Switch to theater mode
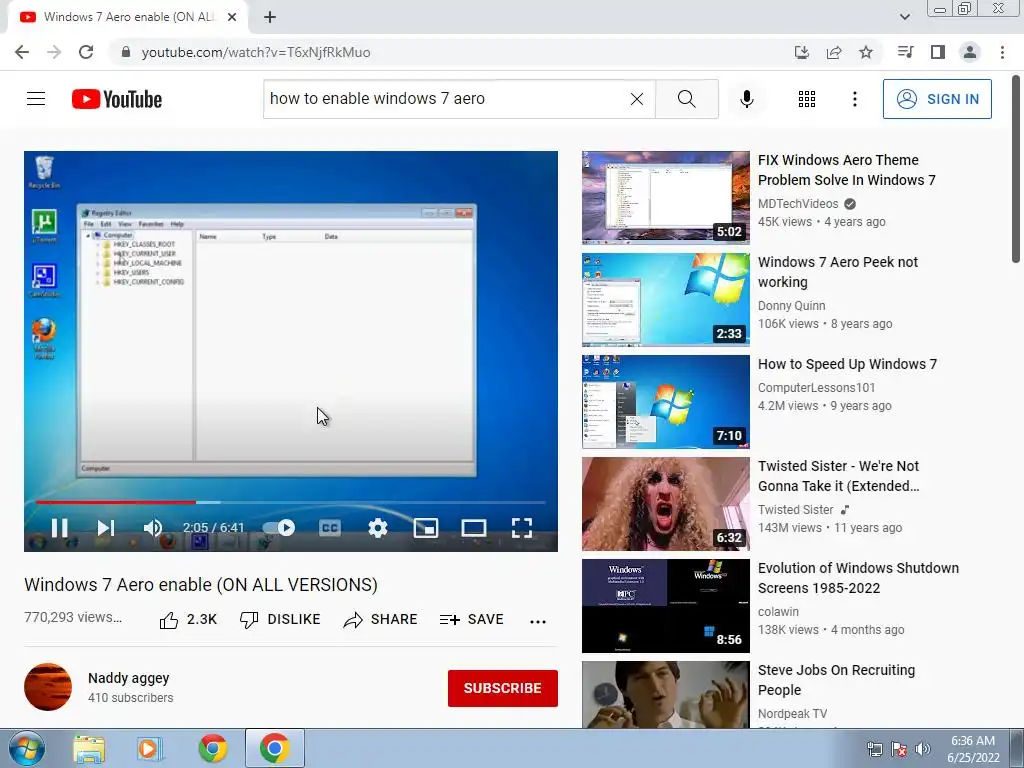 pyautogui.click(x=473, y=528)
